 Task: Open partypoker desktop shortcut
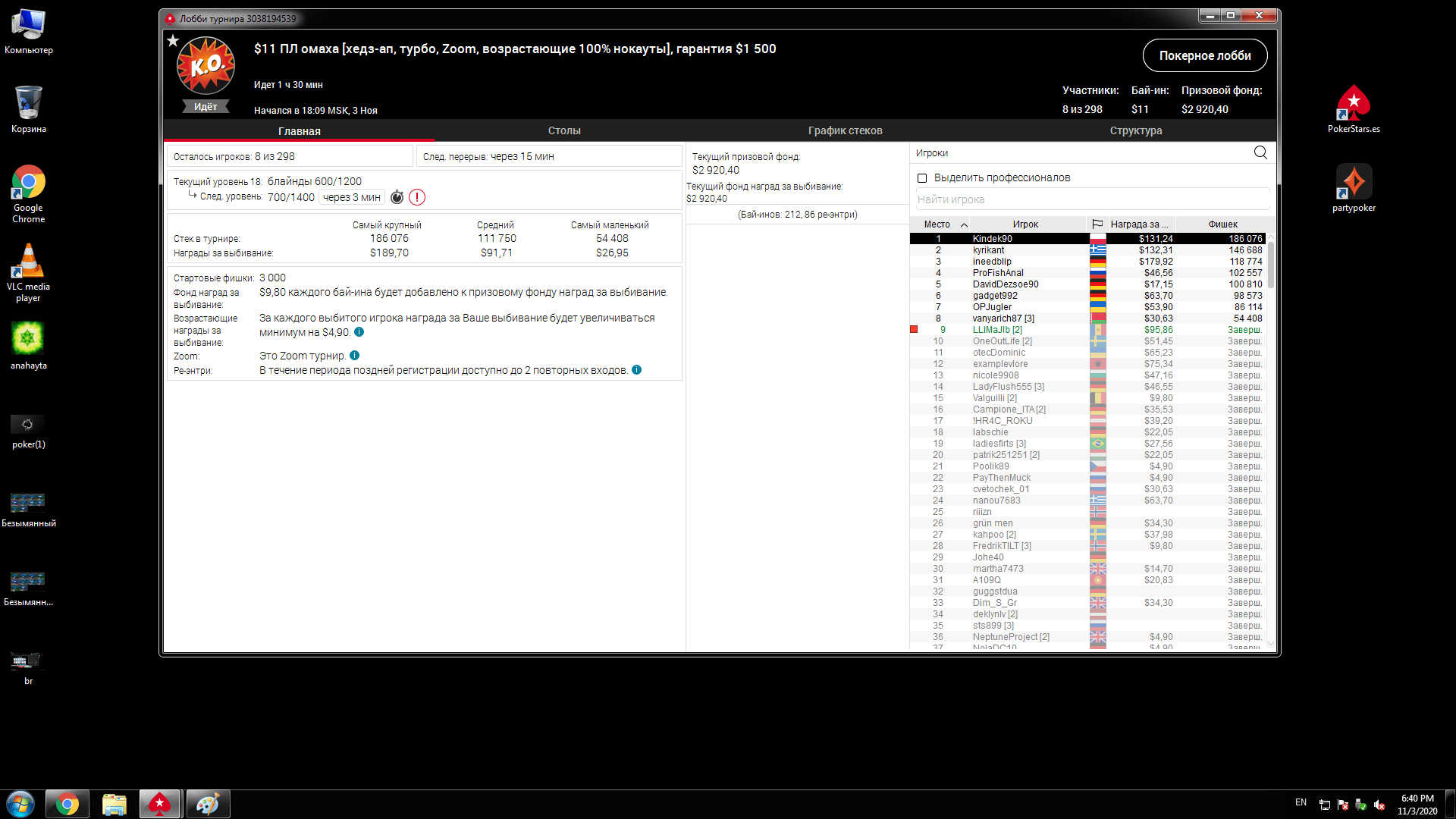1354,188
